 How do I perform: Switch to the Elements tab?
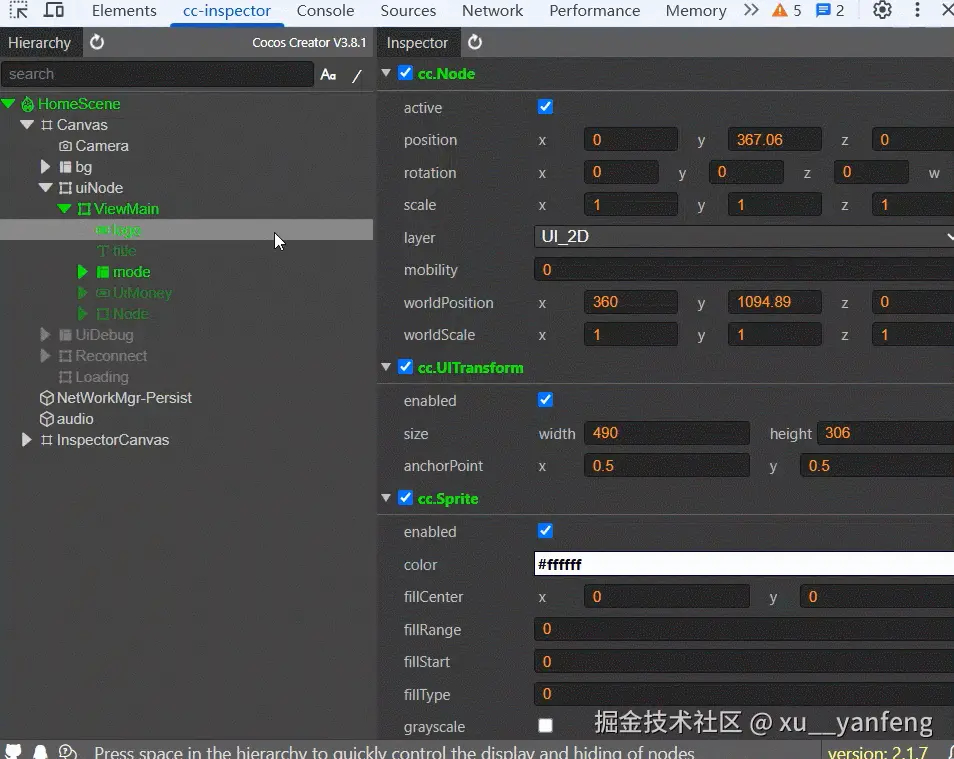124,10
